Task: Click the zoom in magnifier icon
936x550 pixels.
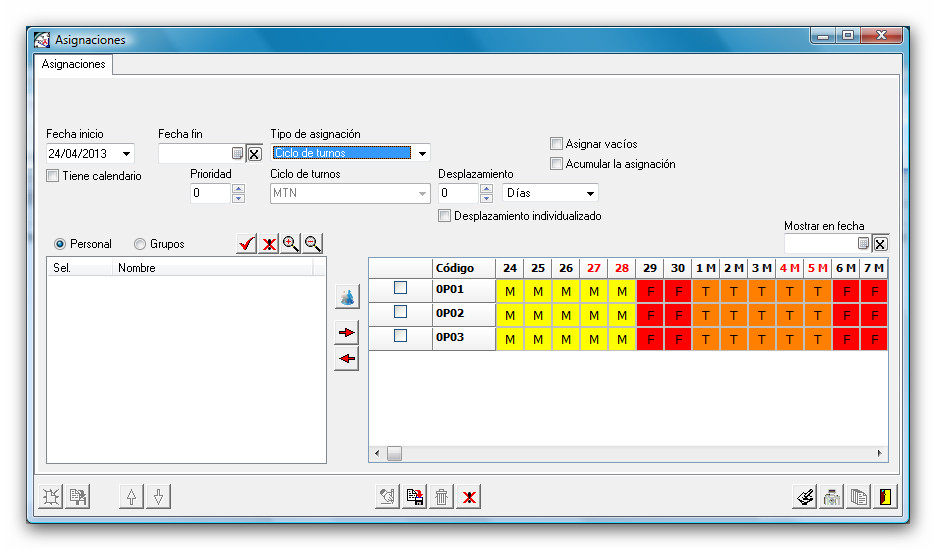Action: pos(291,244)
